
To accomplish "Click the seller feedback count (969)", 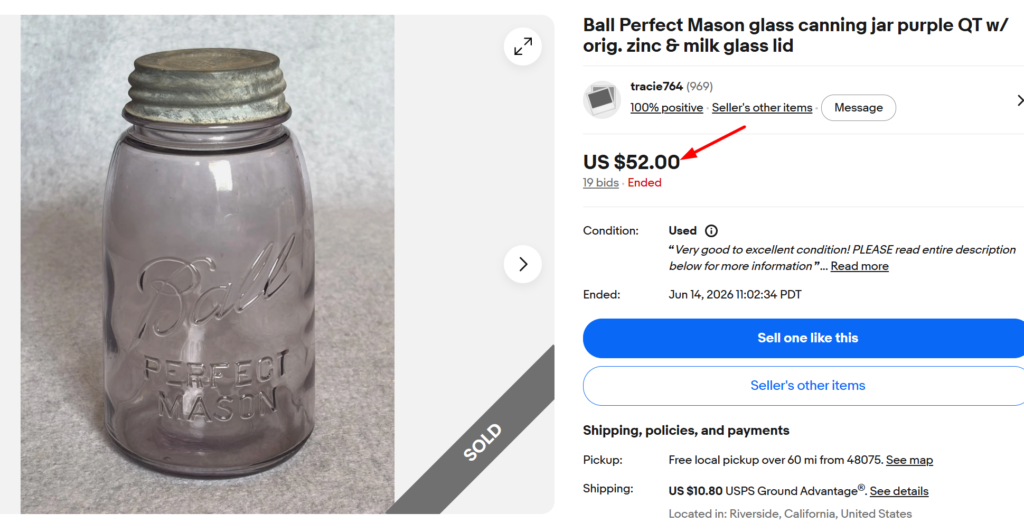I will [x=699, y=86].
